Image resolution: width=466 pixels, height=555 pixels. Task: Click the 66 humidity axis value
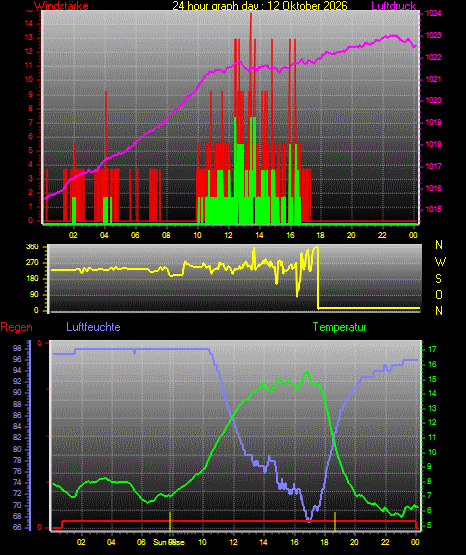click(17, 527)
